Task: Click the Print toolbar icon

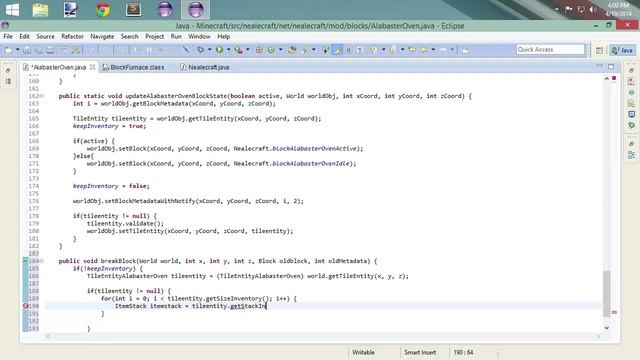Action: (50, 50)
